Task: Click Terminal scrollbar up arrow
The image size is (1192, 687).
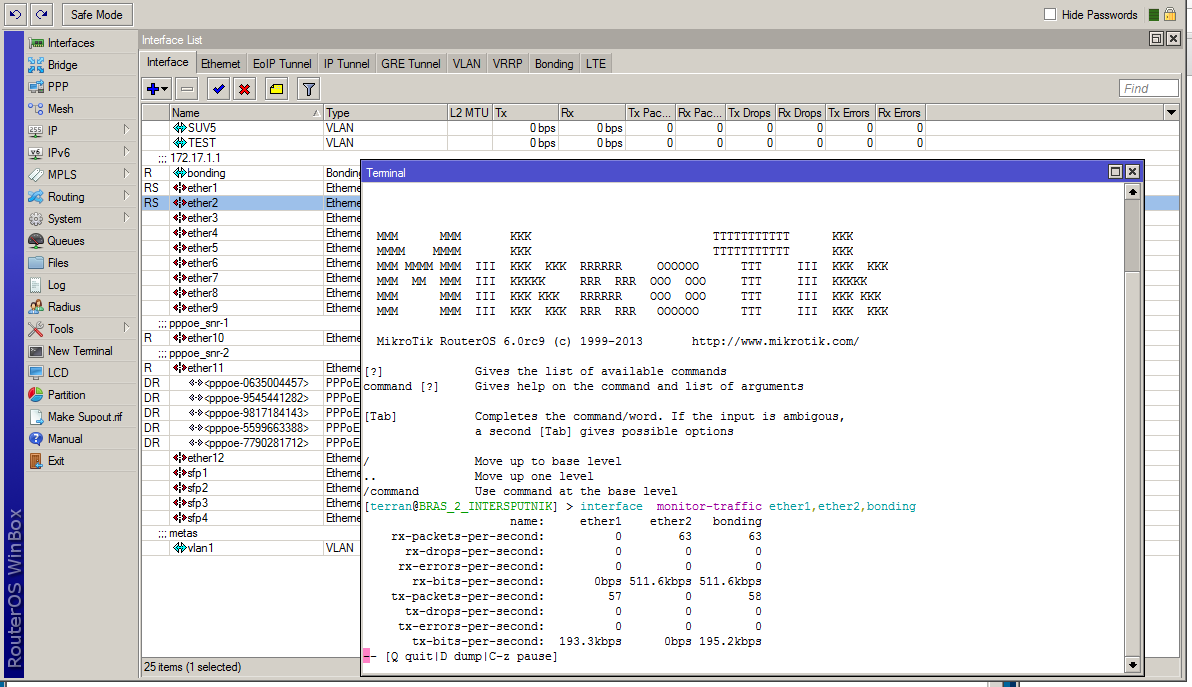Action: point(1133,192)
